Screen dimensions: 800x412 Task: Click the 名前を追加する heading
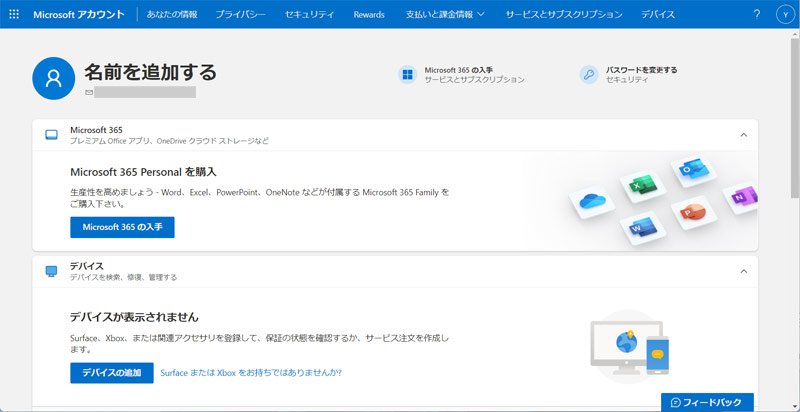point(151,72)
